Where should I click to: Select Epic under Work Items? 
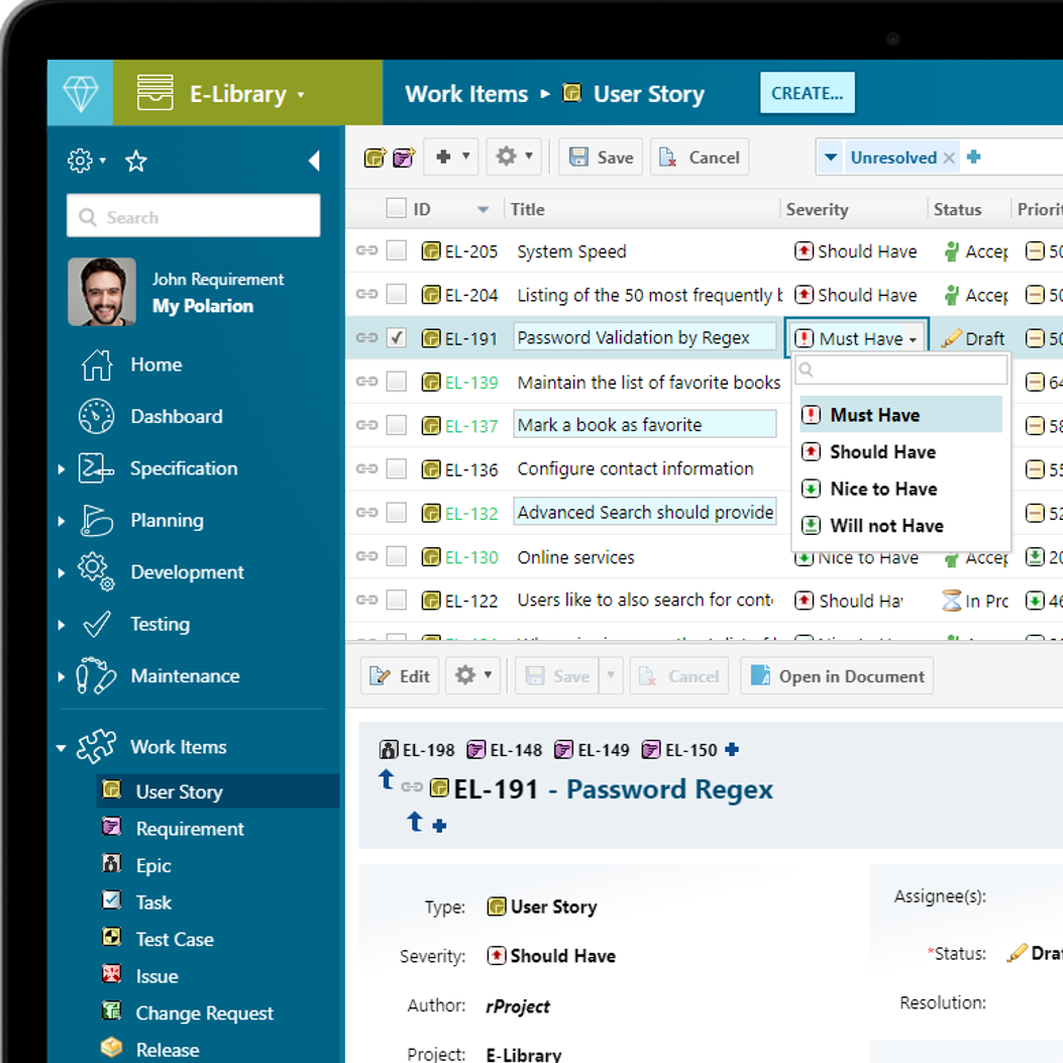[153, 866]
